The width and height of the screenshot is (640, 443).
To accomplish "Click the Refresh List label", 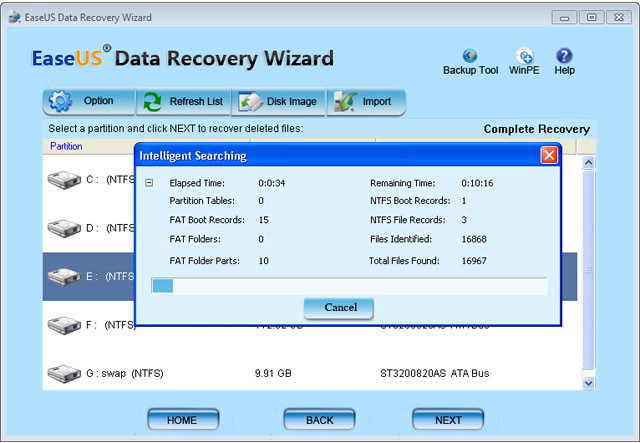I will [196, 101].
